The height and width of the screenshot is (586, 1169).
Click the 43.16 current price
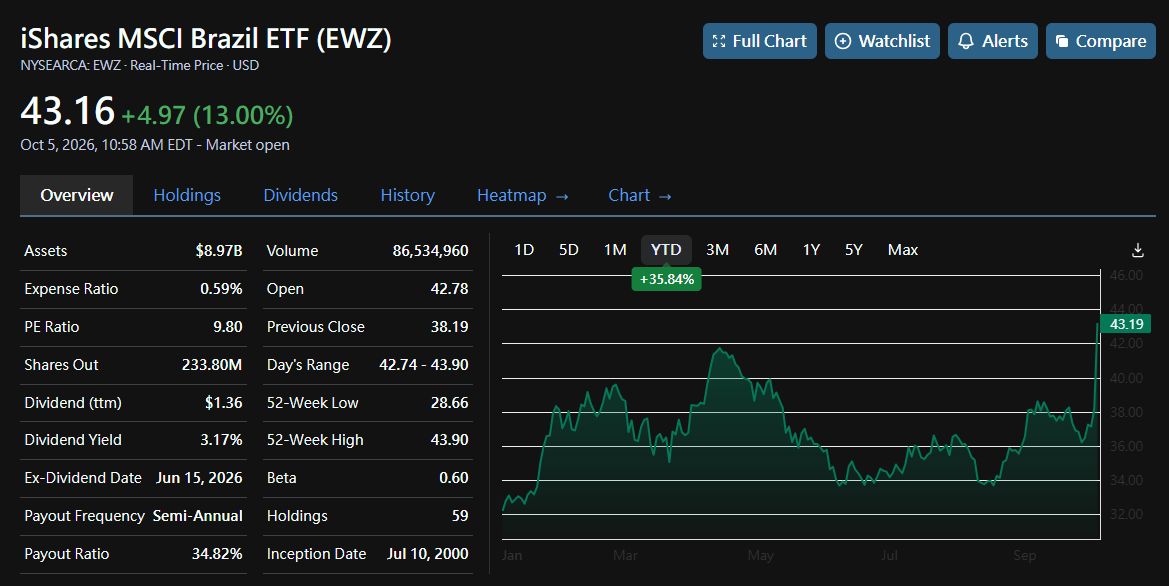tap(67, 111)
